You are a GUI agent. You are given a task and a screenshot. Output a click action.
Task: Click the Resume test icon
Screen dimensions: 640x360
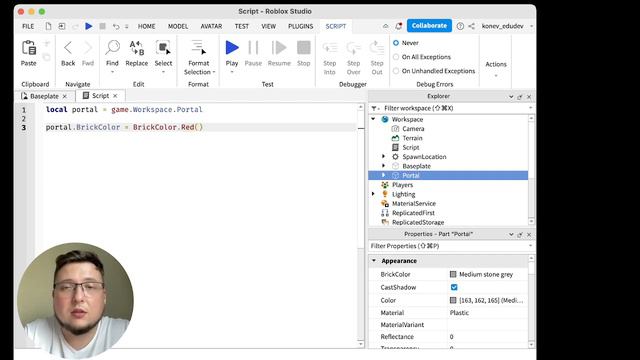(279, 48)
